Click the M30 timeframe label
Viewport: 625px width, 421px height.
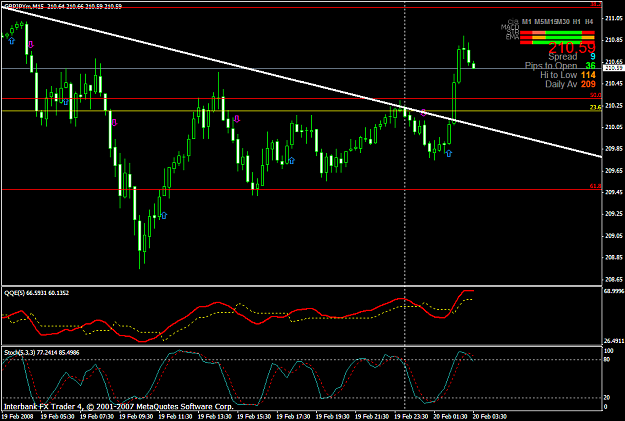pyautogui.click(x=563, y=22)
